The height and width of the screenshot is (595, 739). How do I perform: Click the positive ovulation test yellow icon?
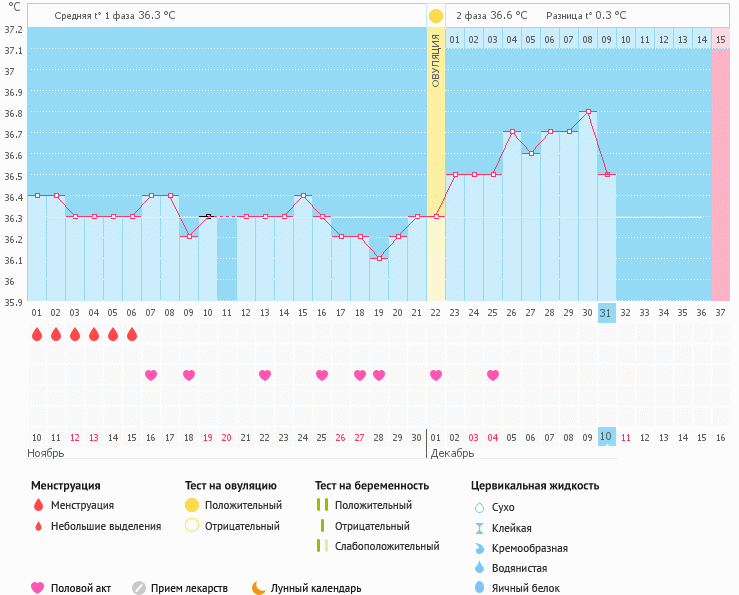tap(192, 505)
